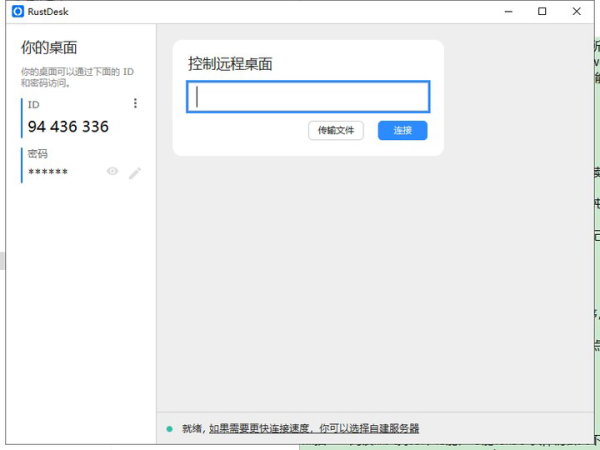Viewport: 600px width, 450px height.
Task: Click the 传输文件 button
Action: coord(336,130)
